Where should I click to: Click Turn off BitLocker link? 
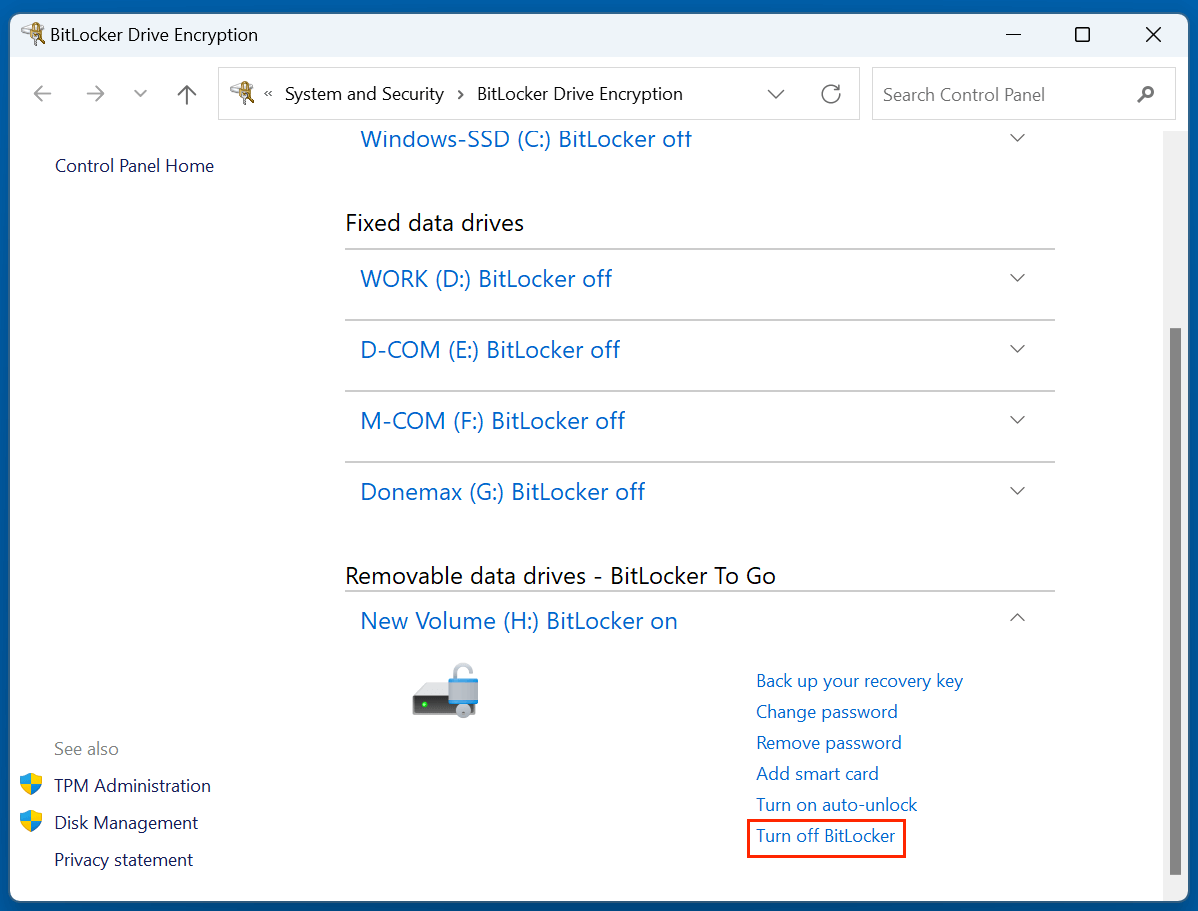coord(826,836)
